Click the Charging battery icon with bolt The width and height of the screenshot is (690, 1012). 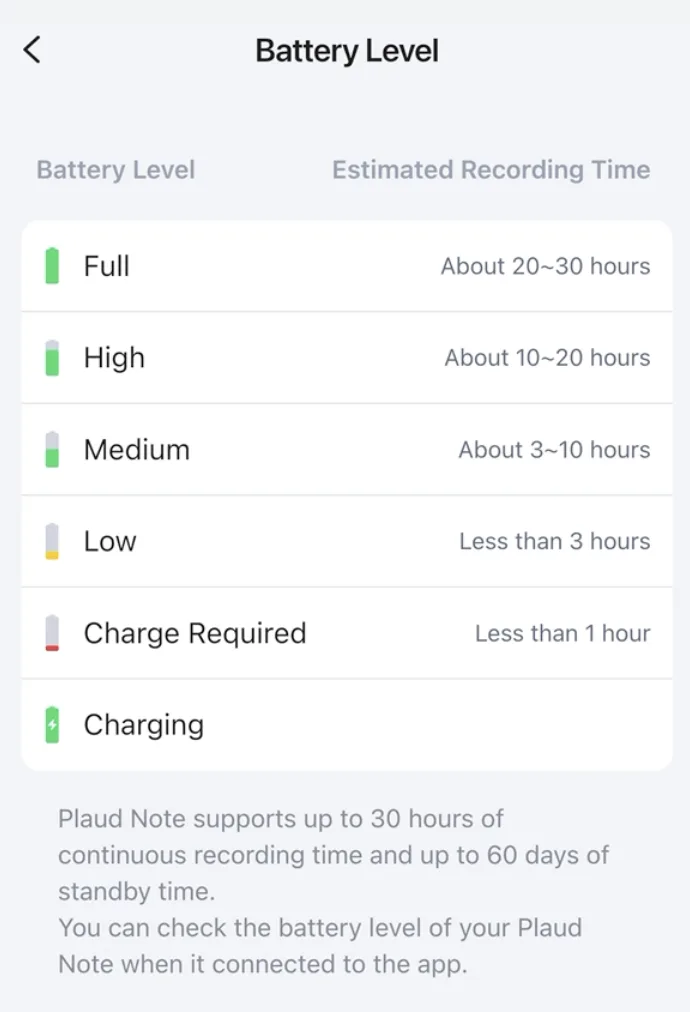(x=52, y=725)
